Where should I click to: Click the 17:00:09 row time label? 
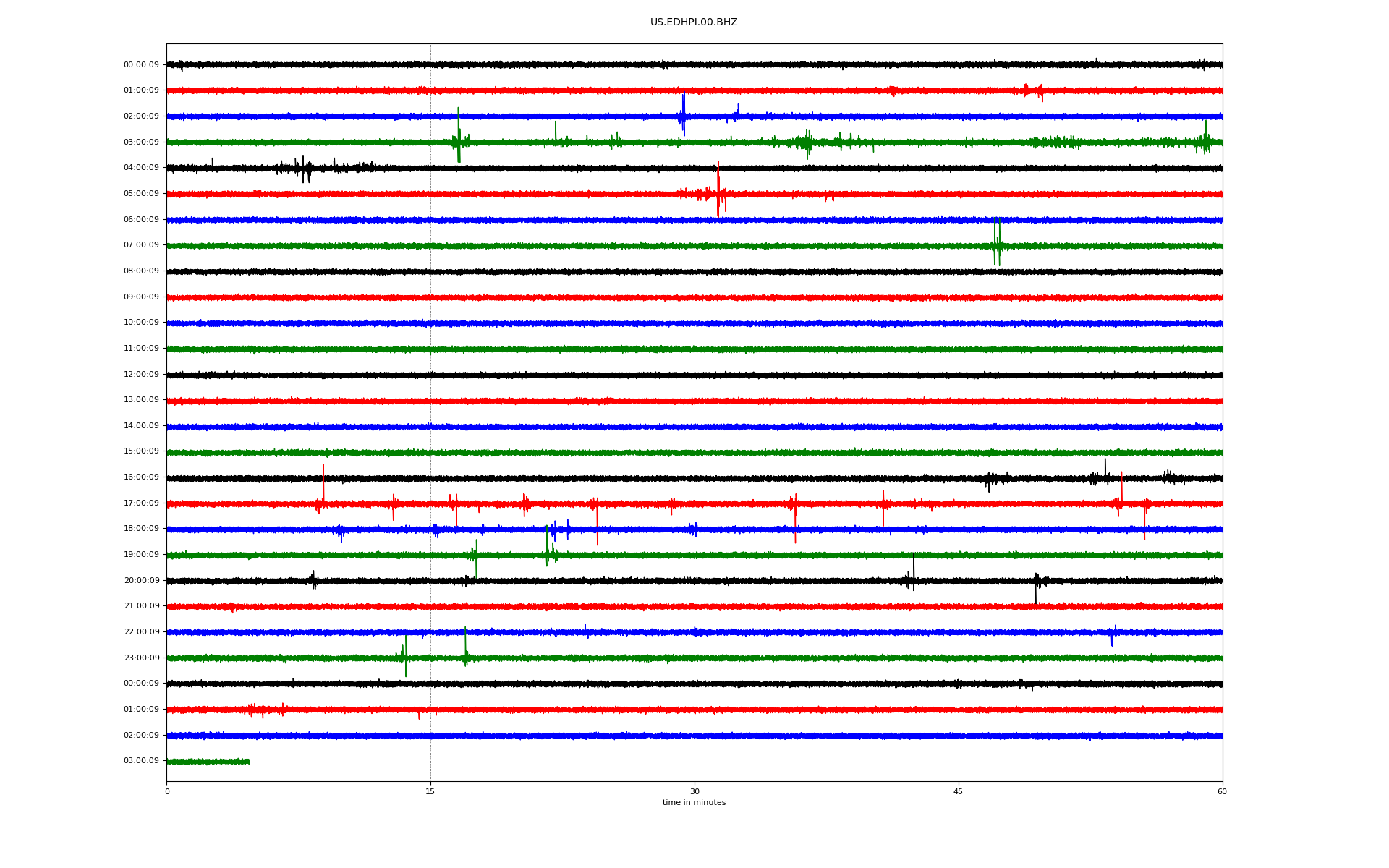(141, 503)
